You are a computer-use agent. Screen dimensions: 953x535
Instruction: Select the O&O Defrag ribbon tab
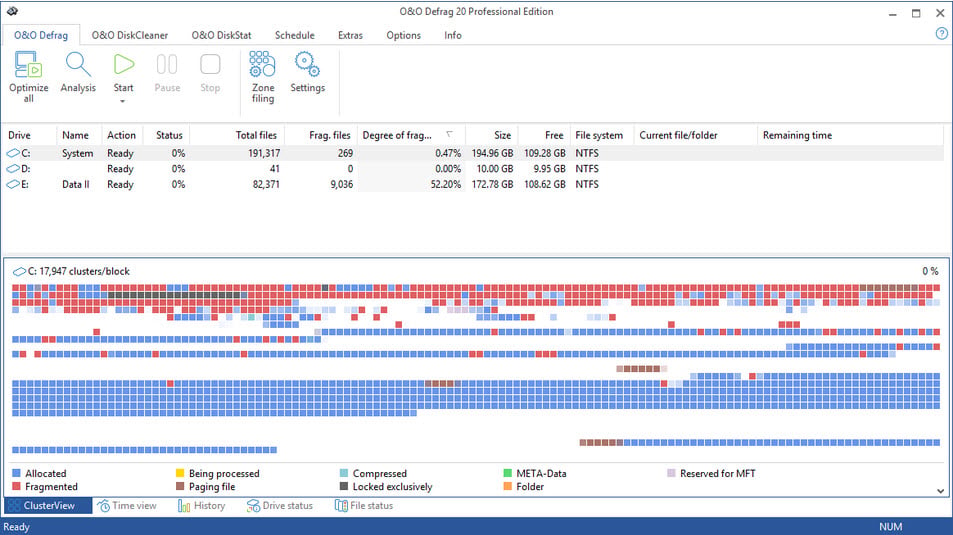coord(41,35)
